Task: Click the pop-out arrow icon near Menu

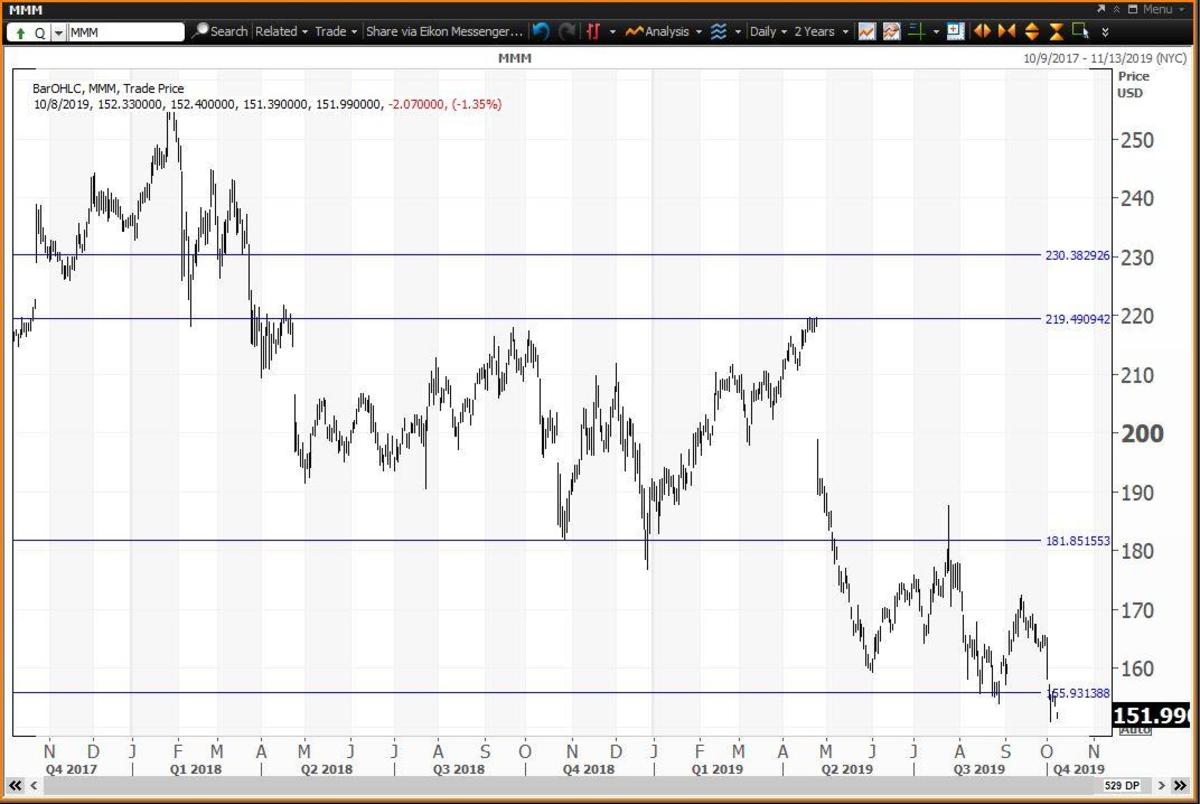Action: click(1101, 9)
